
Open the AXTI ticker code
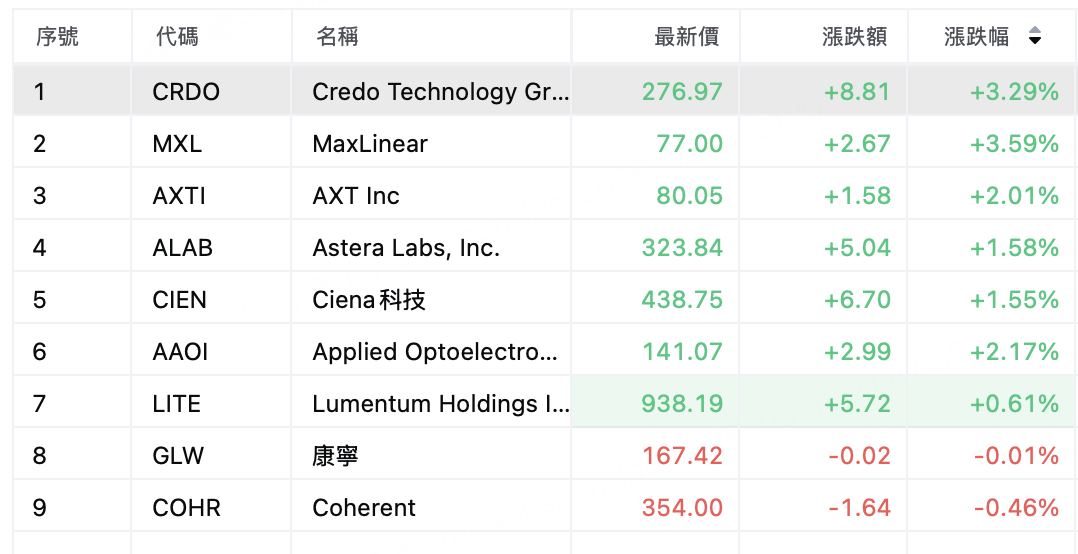179,196
